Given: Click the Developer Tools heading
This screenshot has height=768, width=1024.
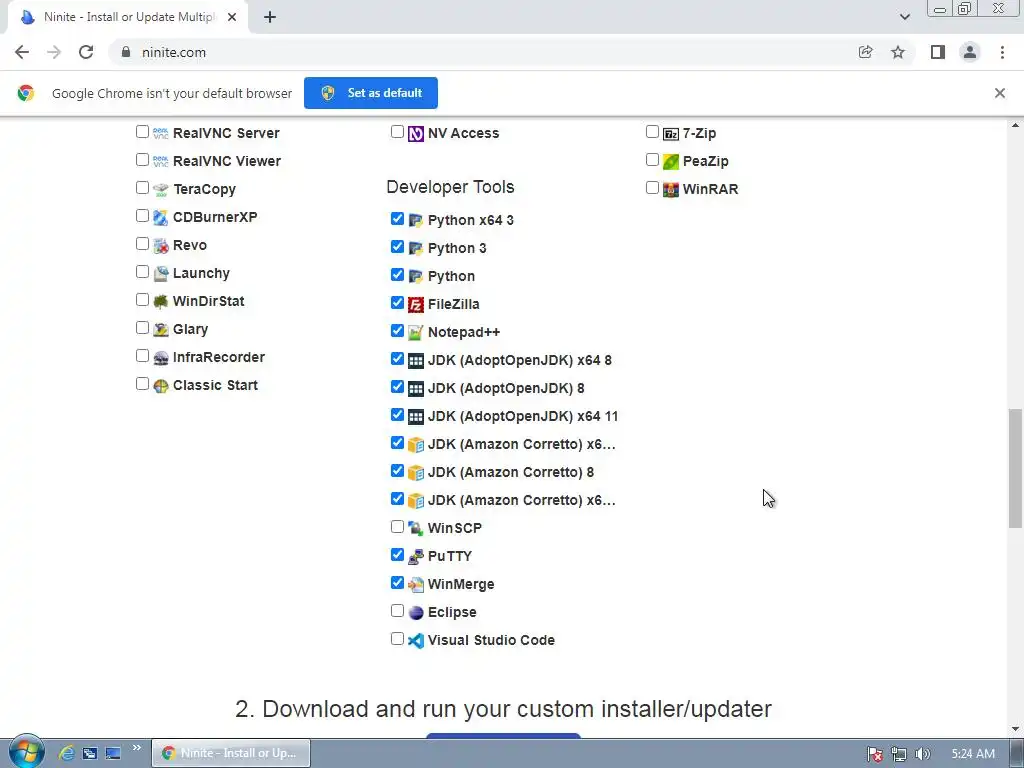Looking at the screenshot, I should tap(450, 187).
